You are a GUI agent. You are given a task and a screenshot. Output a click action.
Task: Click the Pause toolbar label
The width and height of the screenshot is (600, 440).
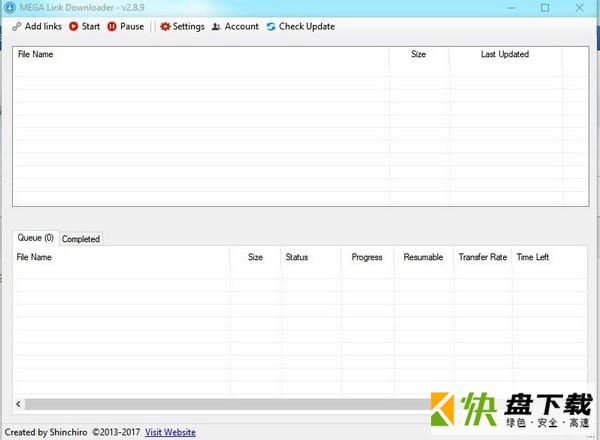click(132, 26)
